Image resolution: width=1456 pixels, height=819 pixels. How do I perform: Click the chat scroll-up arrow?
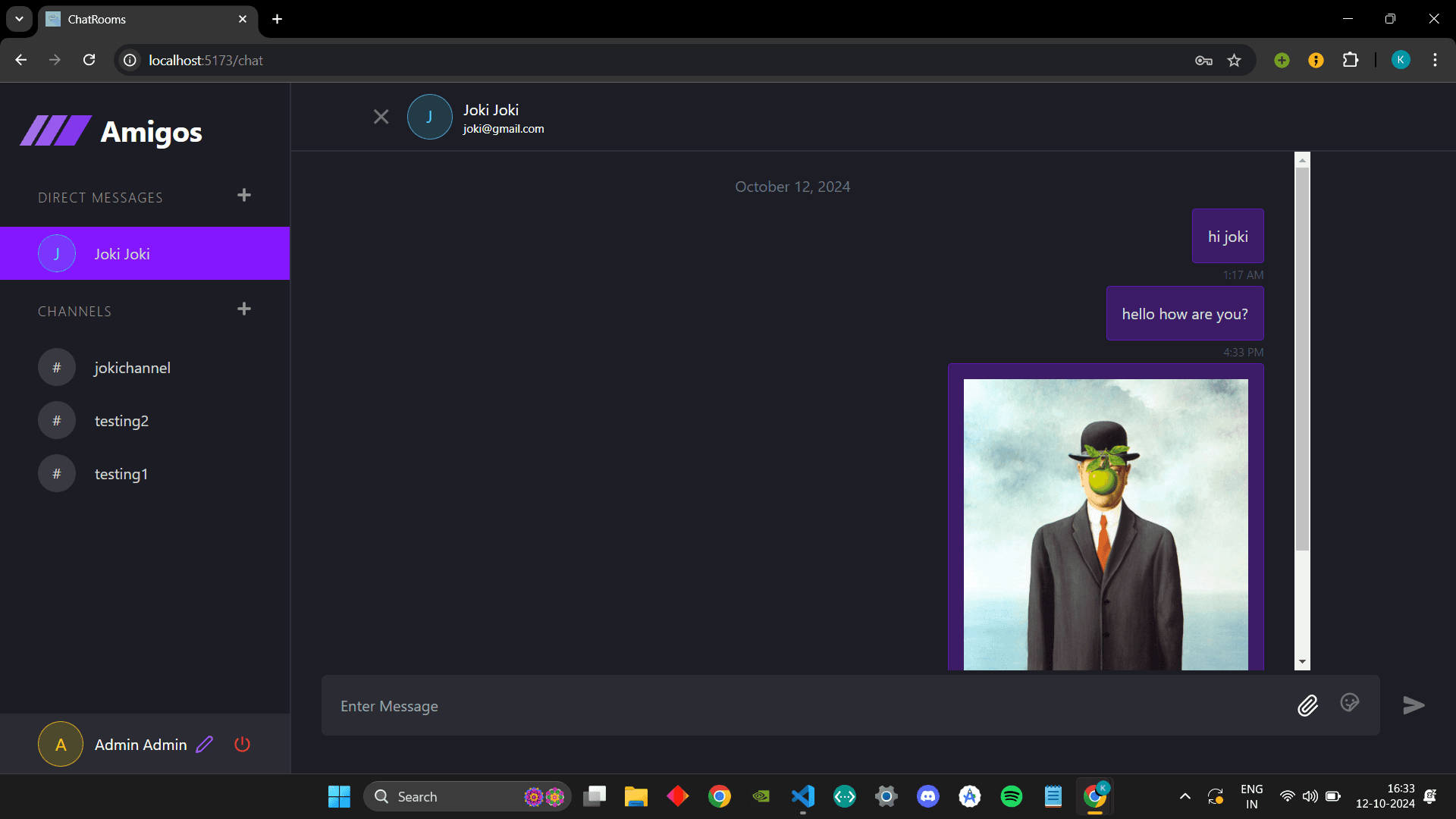click(x=1303, y=160)
